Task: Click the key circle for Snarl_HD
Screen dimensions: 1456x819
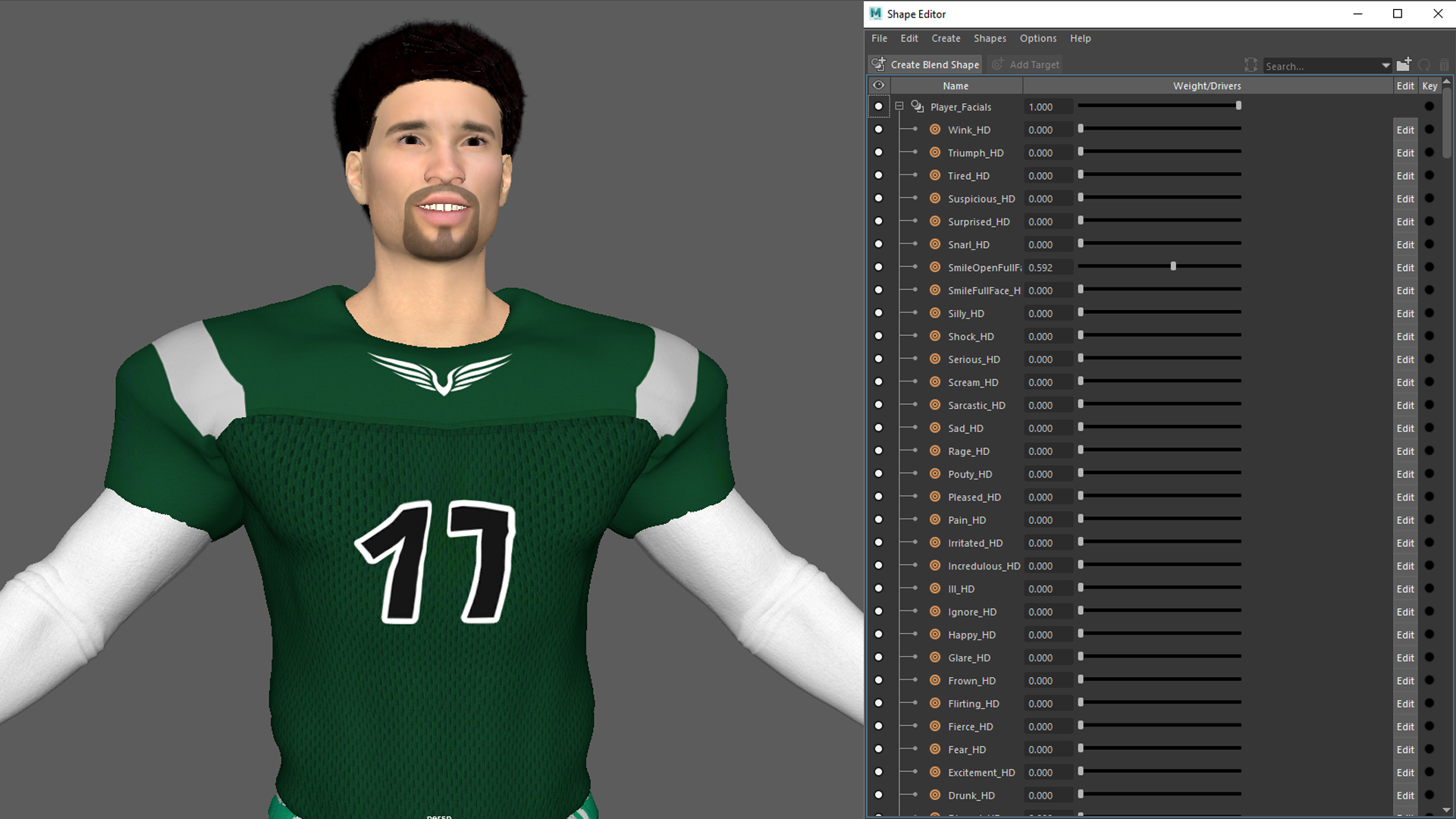Action: click(x=1429, y=244)
